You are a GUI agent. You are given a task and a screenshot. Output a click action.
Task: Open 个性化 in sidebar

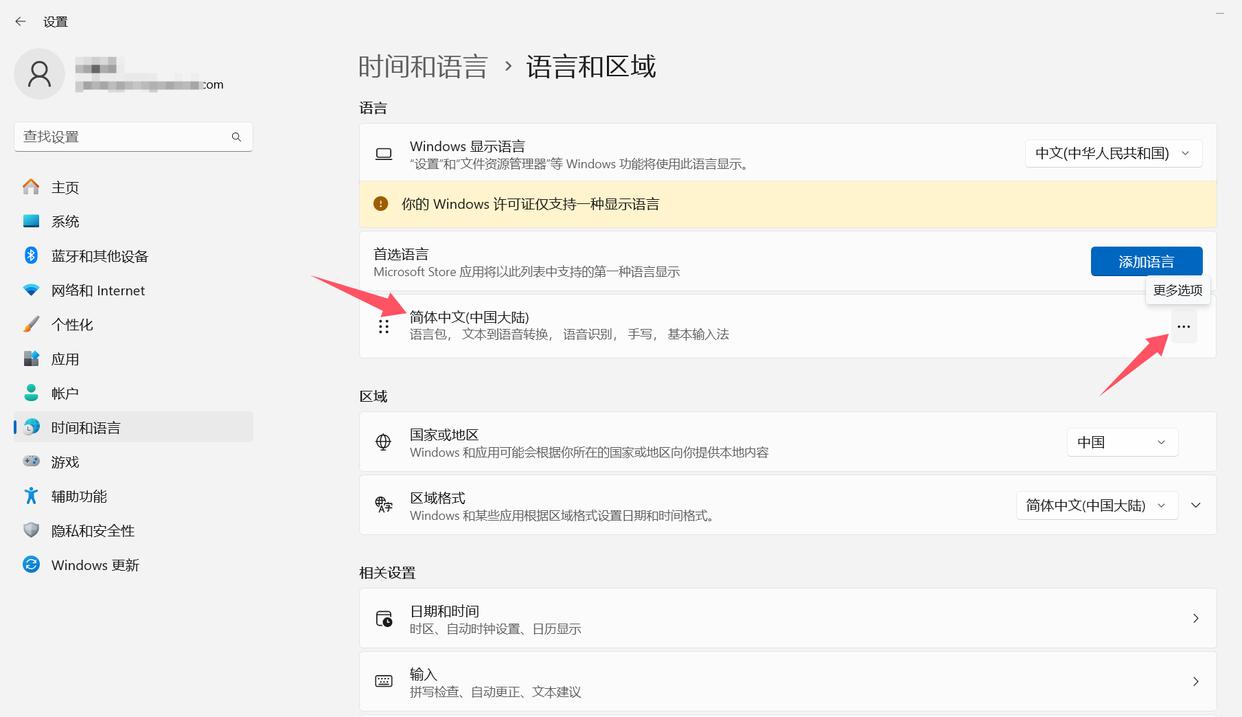coord(133,324)
